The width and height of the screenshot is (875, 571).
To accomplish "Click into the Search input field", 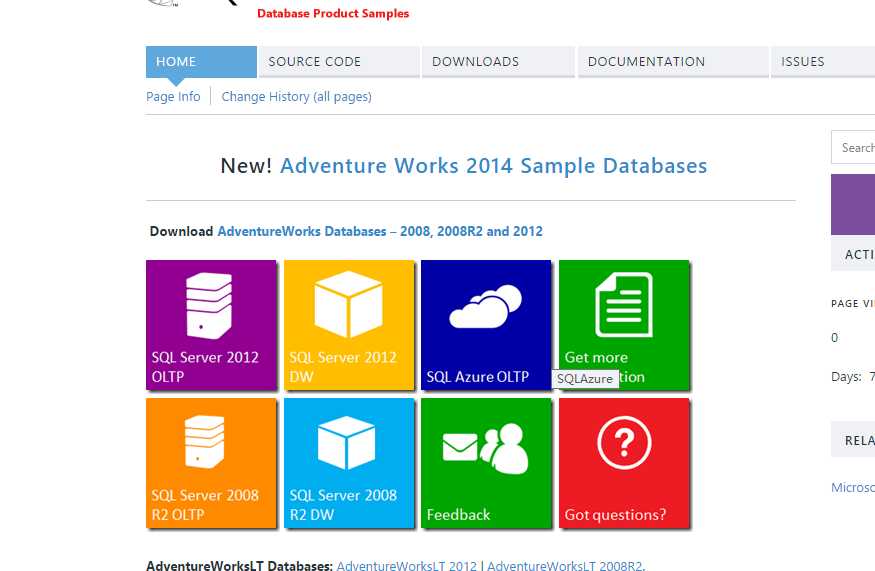I will point(853,147).
